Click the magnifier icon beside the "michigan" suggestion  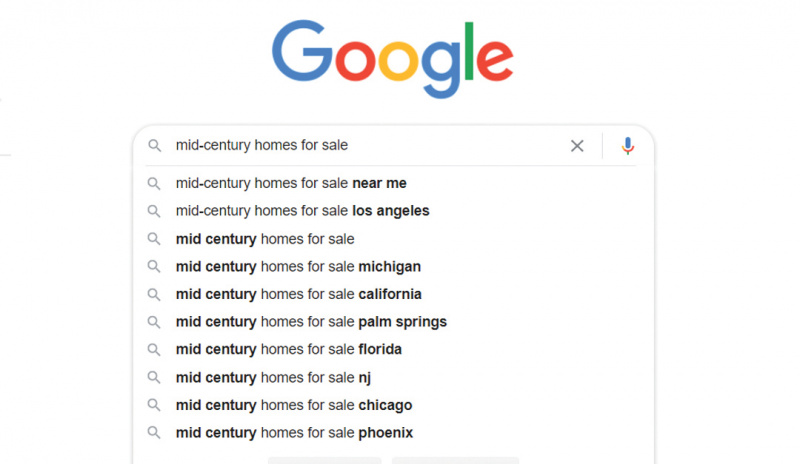point(154,266)
